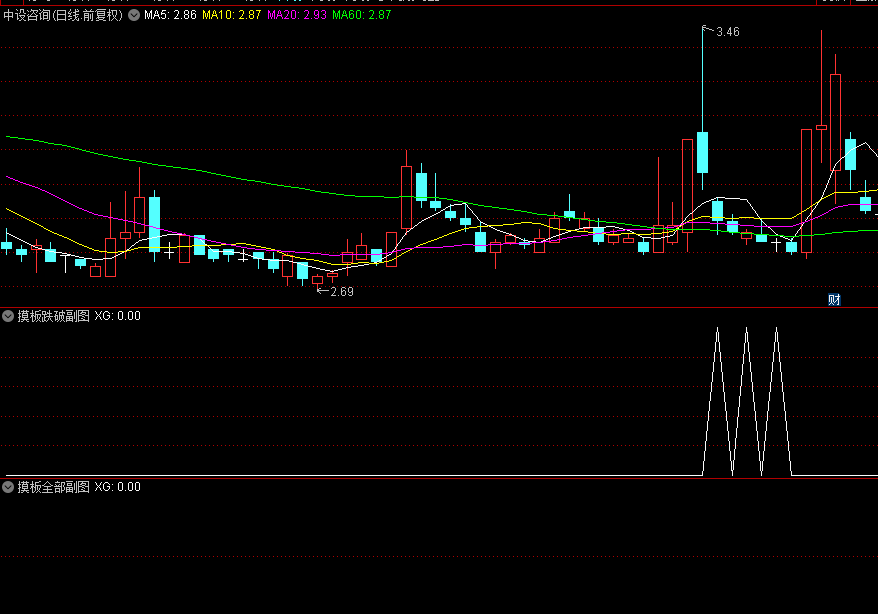Expand the 摸板跌破副图 indicator menu
Viewport: 878px width, 614px height.
(x=8, y=316)
